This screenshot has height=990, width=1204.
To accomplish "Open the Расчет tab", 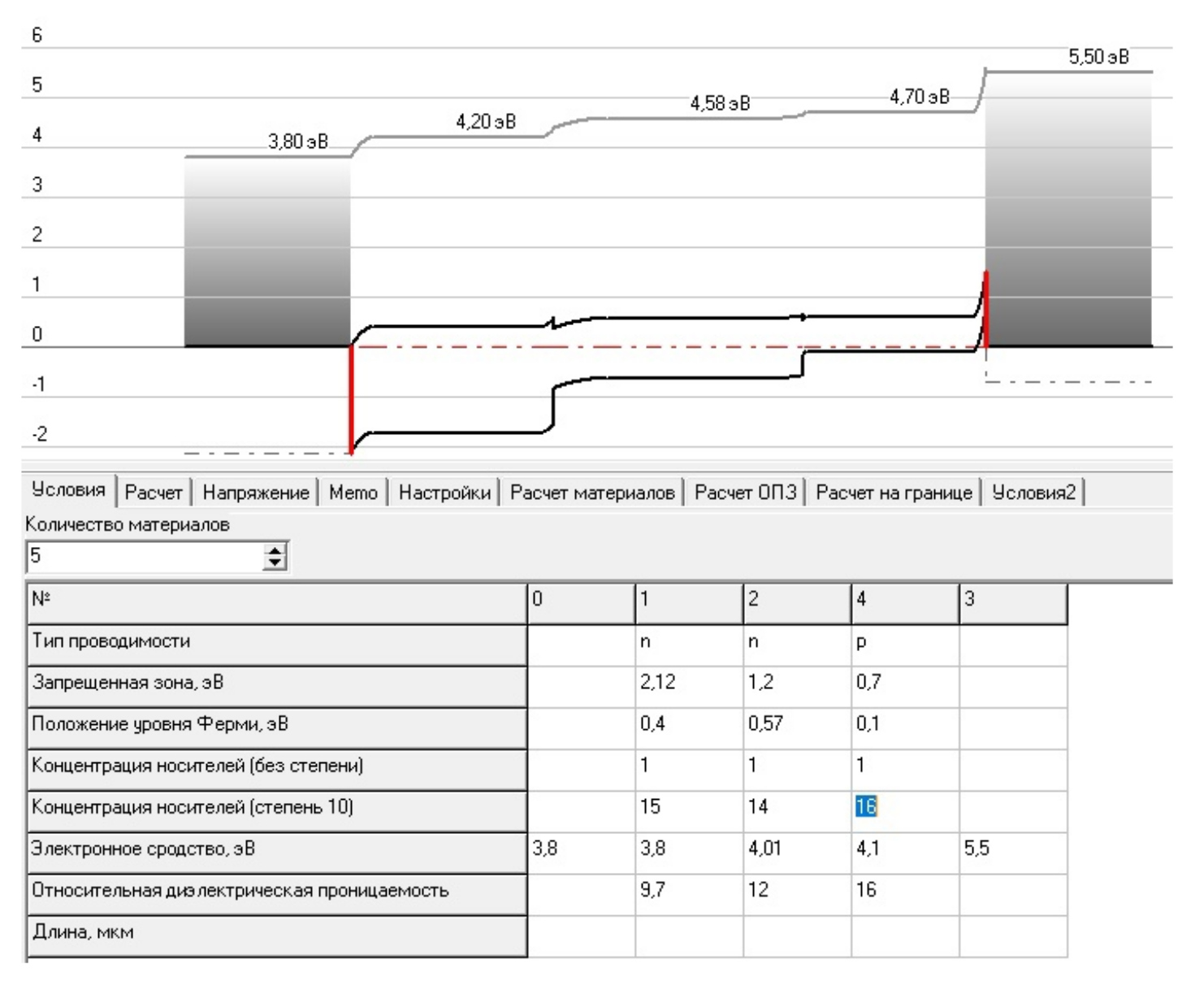I will pos(154,493).
